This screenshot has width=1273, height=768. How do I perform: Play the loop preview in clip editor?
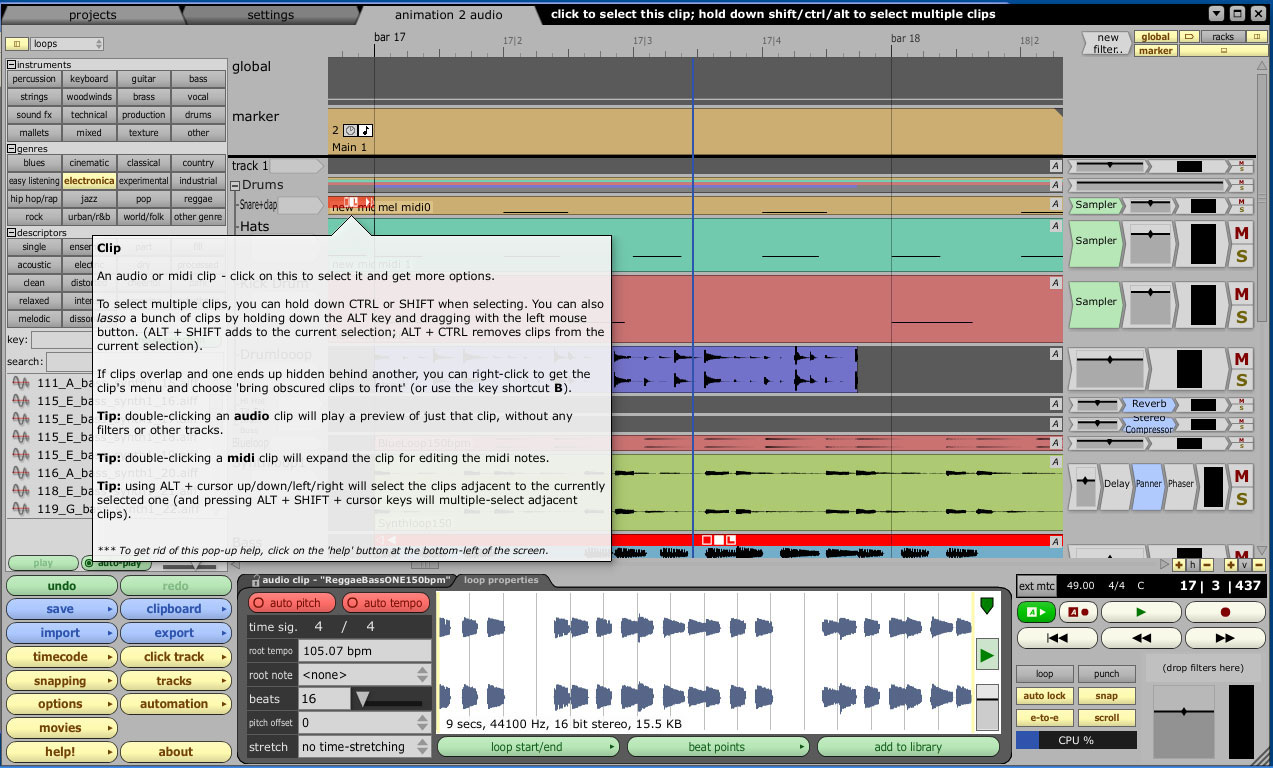coord(986,656)
